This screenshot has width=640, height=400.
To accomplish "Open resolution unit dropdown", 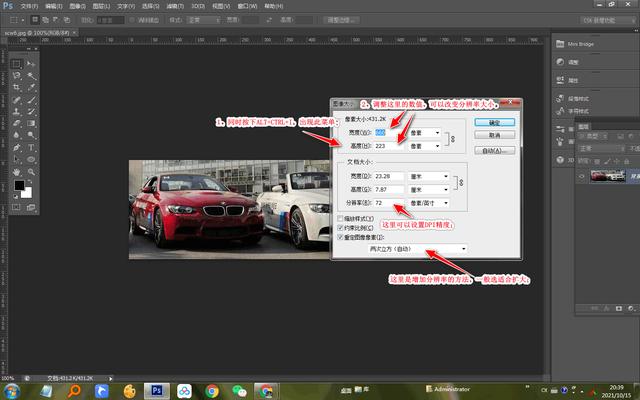I will point(429,203).
